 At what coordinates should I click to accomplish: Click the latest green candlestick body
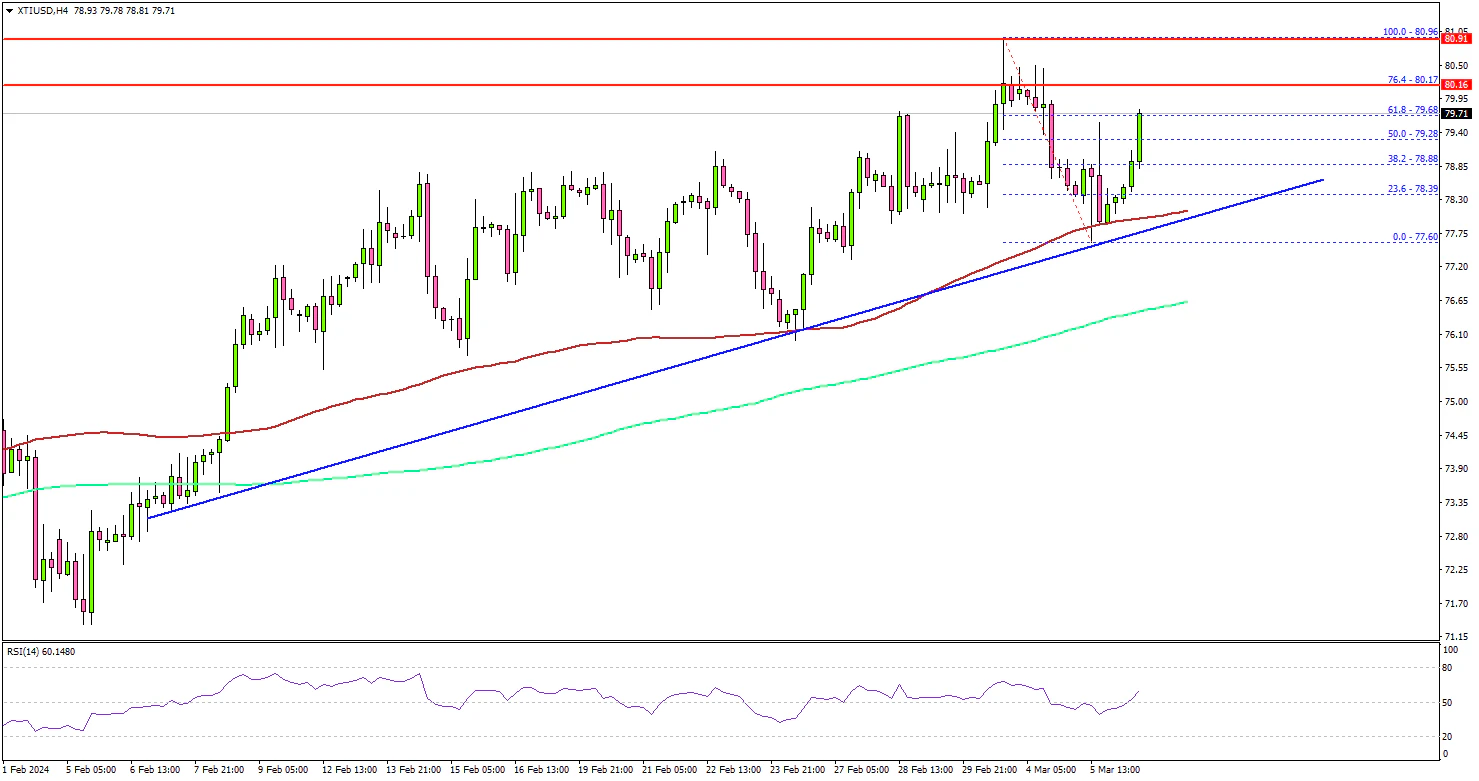[1140, 138]
